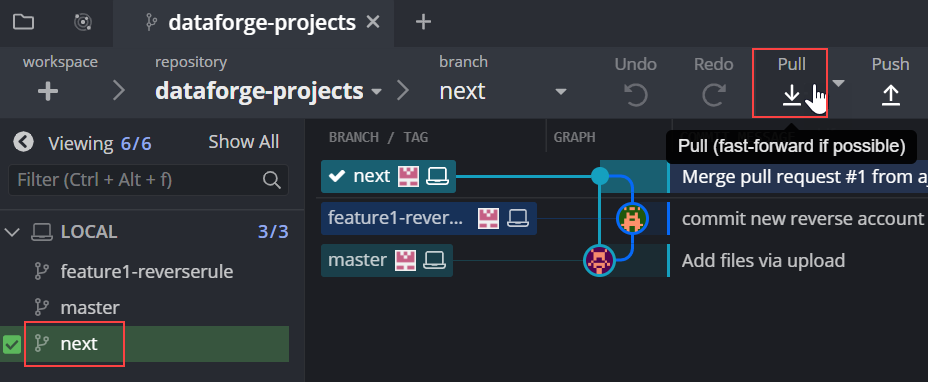Click the Pull download arrow icon
Screen dimensions: 928x382
coord(792,95)
